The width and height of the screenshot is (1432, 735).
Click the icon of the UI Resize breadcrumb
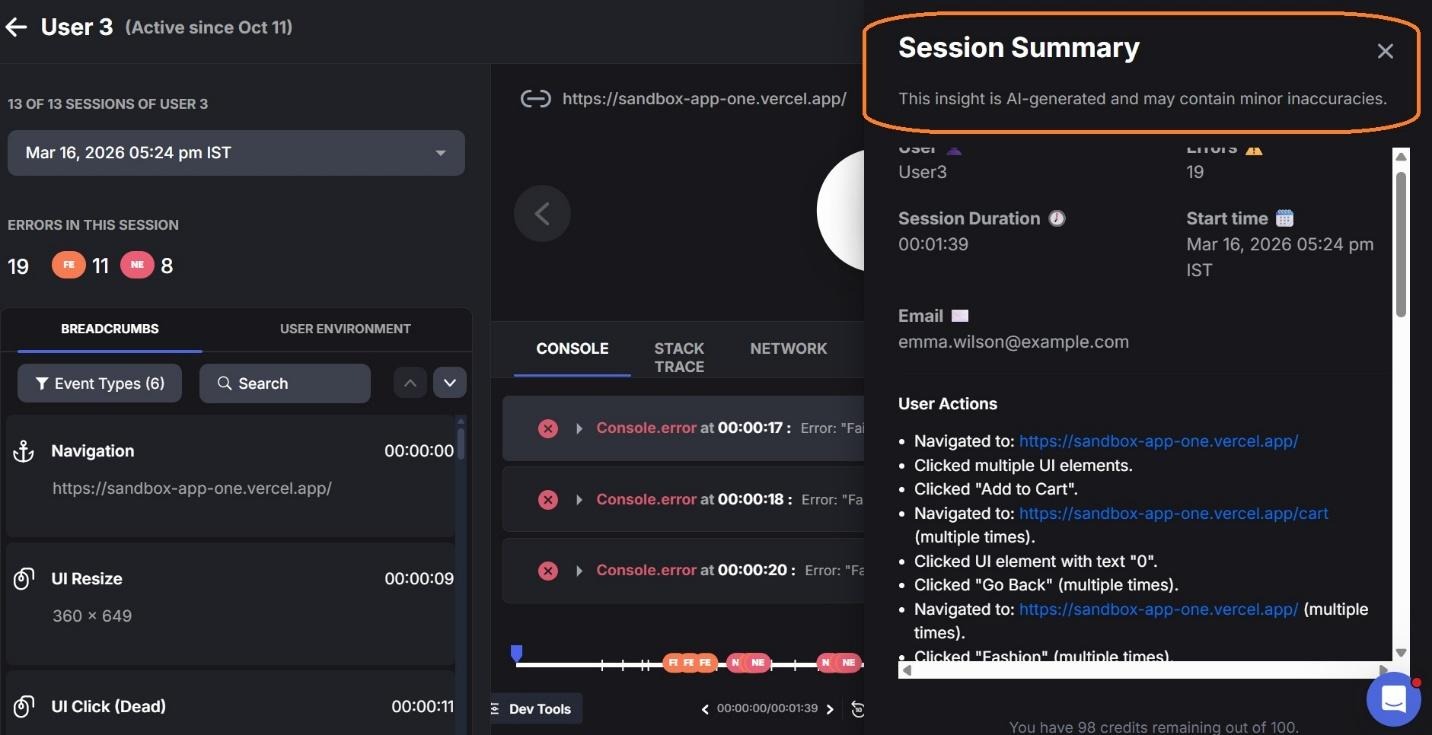(x=23, y=579)
